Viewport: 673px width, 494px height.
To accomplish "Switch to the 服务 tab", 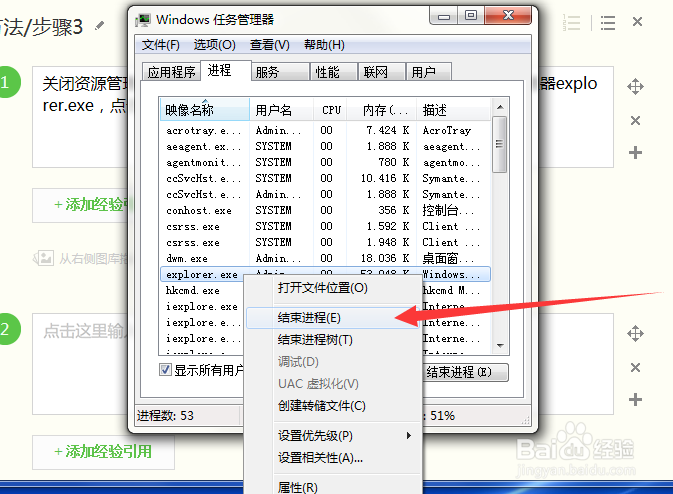I will tap(280, 72).
